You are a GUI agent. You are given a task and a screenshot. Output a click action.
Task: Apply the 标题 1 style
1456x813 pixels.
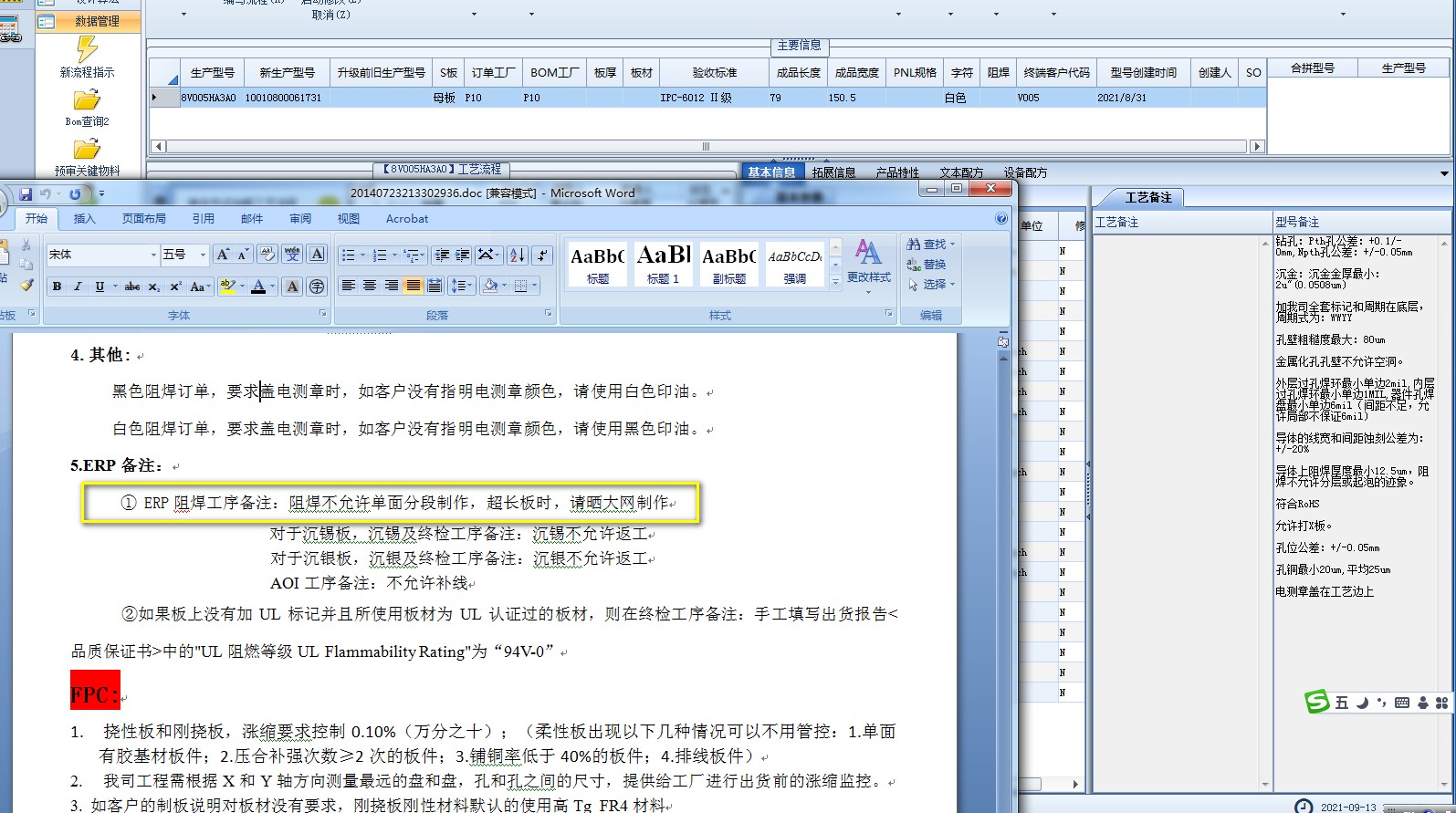pyautogui.click(x=664, y=264)
